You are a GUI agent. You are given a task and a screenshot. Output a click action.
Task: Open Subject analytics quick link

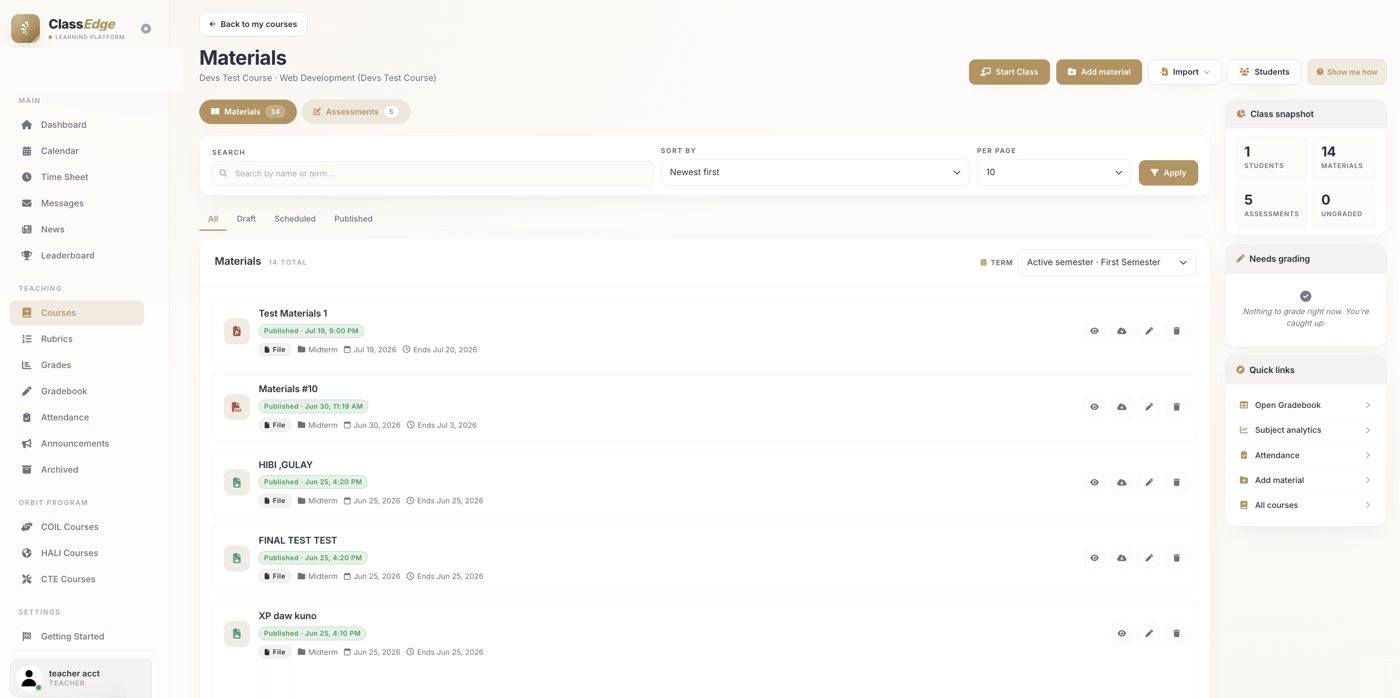[1305, 430]
